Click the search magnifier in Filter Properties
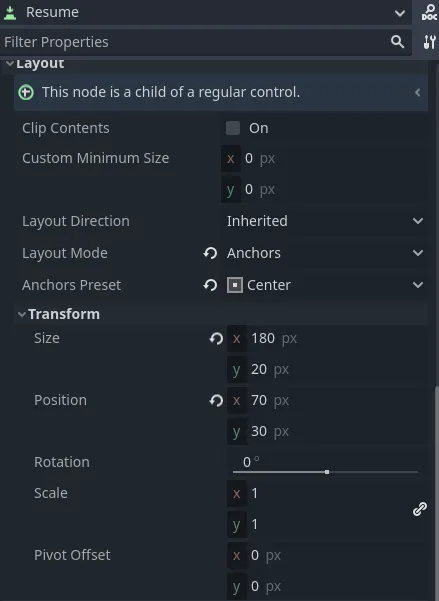Screen dimensions: 439x601 [x=398, y=41]
